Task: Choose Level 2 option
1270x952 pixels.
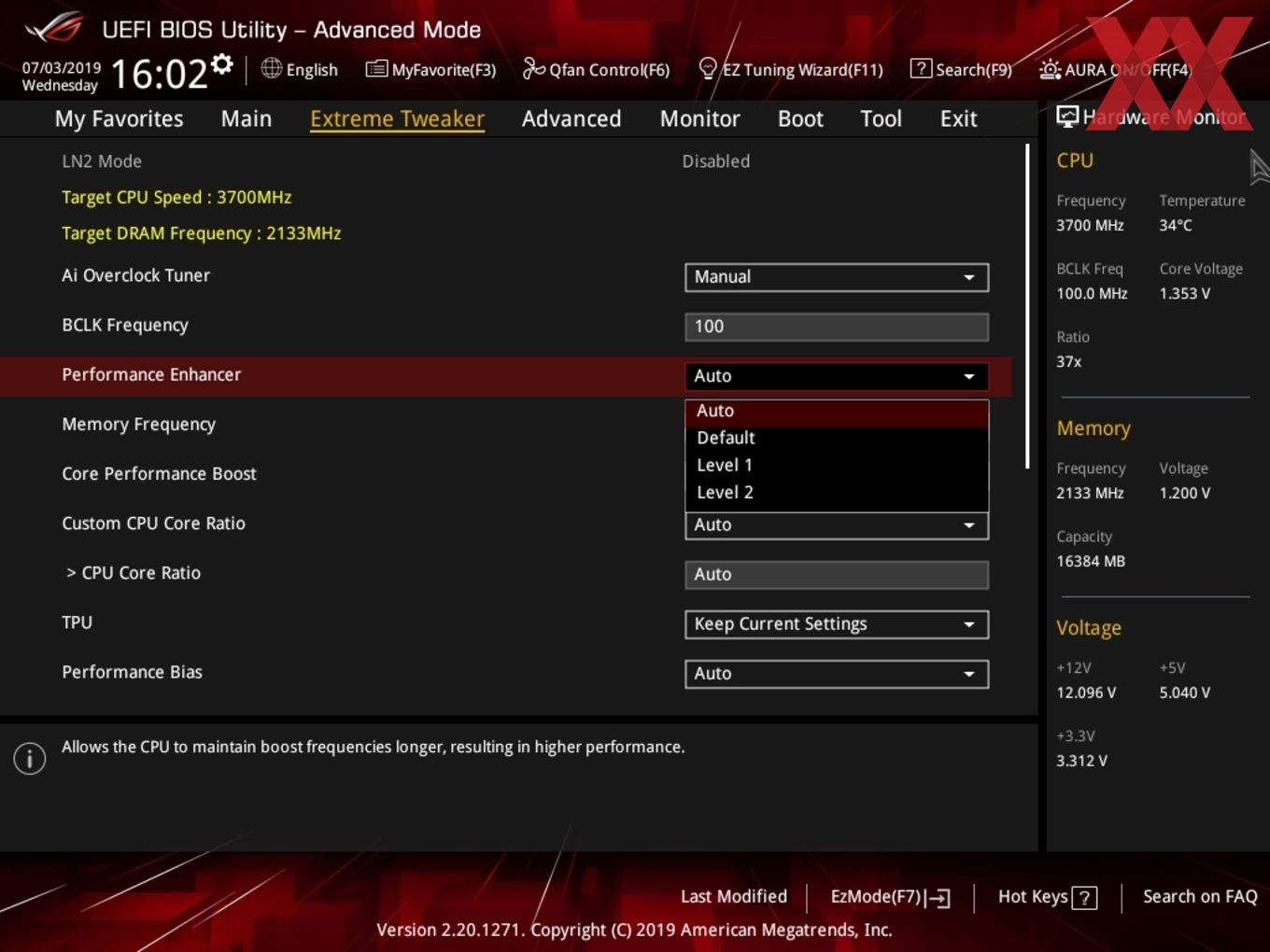Action: [x=837, y=492]
